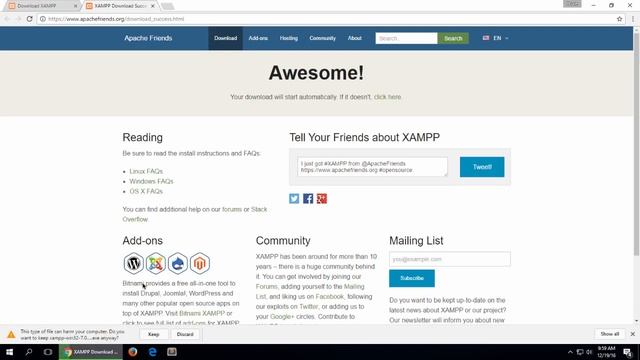Screen dimensions: 640x360
Task: Open the forums link under Reading
Action: coord(232,209)
